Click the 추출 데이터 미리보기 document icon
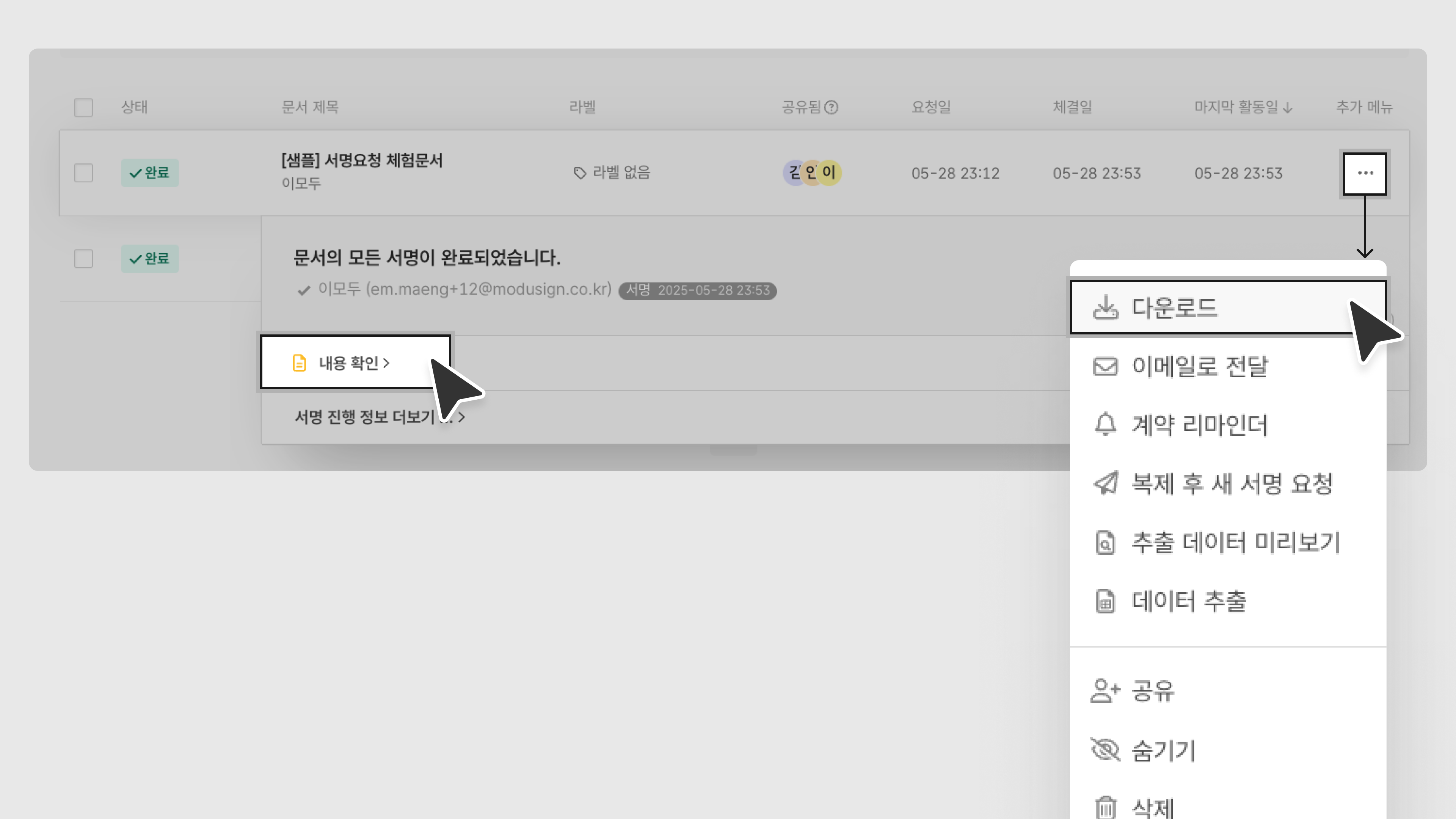This screenshot has width=1456, height=819. 1105,543
